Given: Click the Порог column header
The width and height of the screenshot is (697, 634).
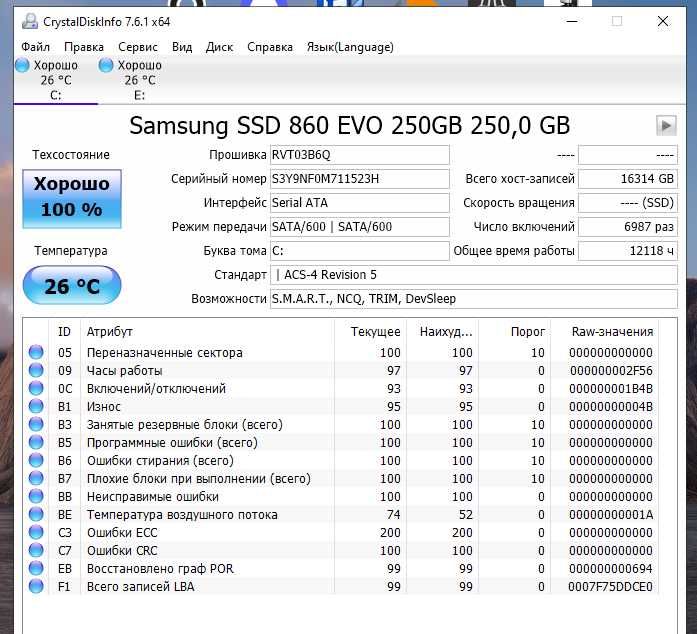Looking at the screenshot, I should (514, 332).
